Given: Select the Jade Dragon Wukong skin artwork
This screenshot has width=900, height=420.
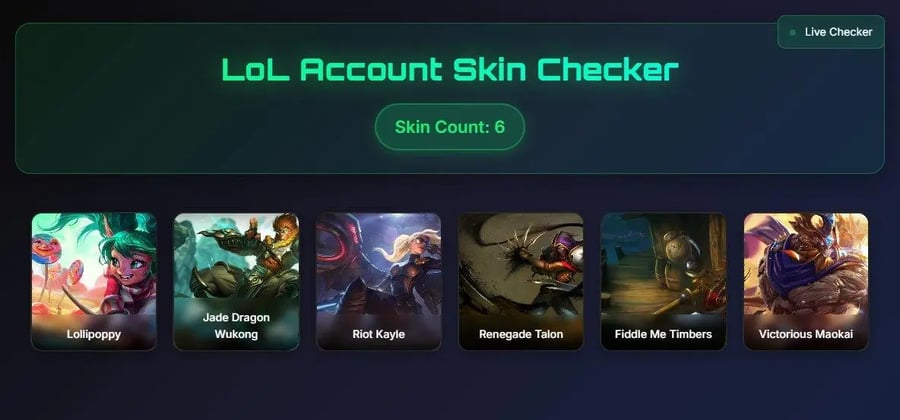Looking at the screenshot, I should [236, 281].
